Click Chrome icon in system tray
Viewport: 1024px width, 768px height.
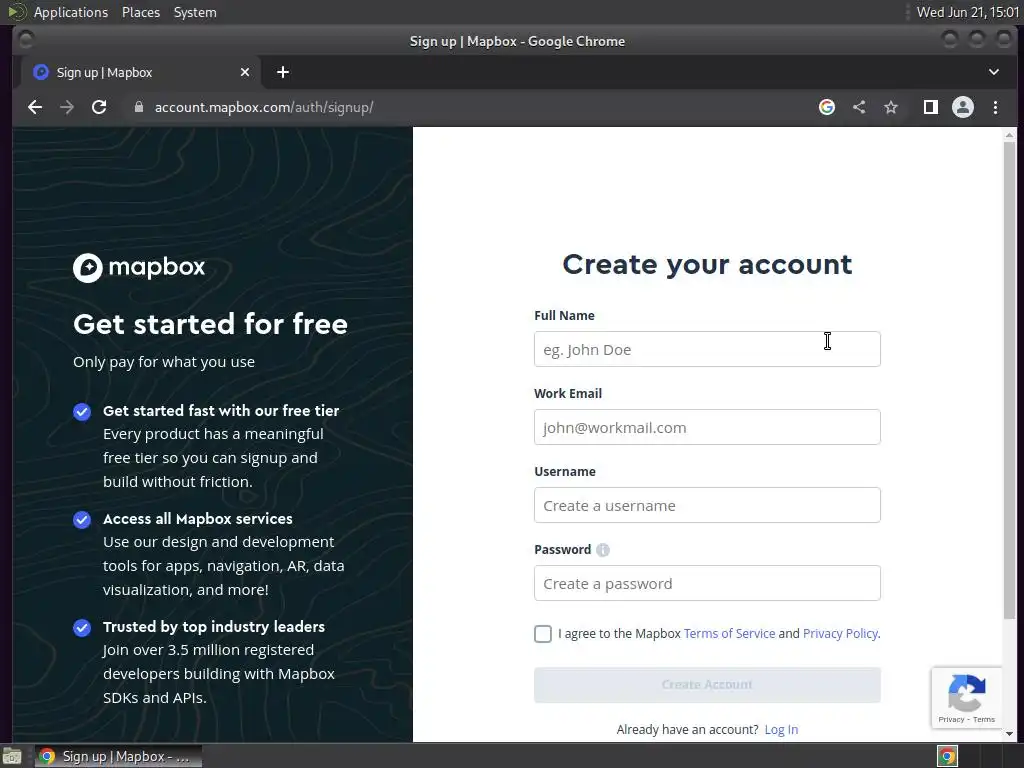tap(947, 756)
